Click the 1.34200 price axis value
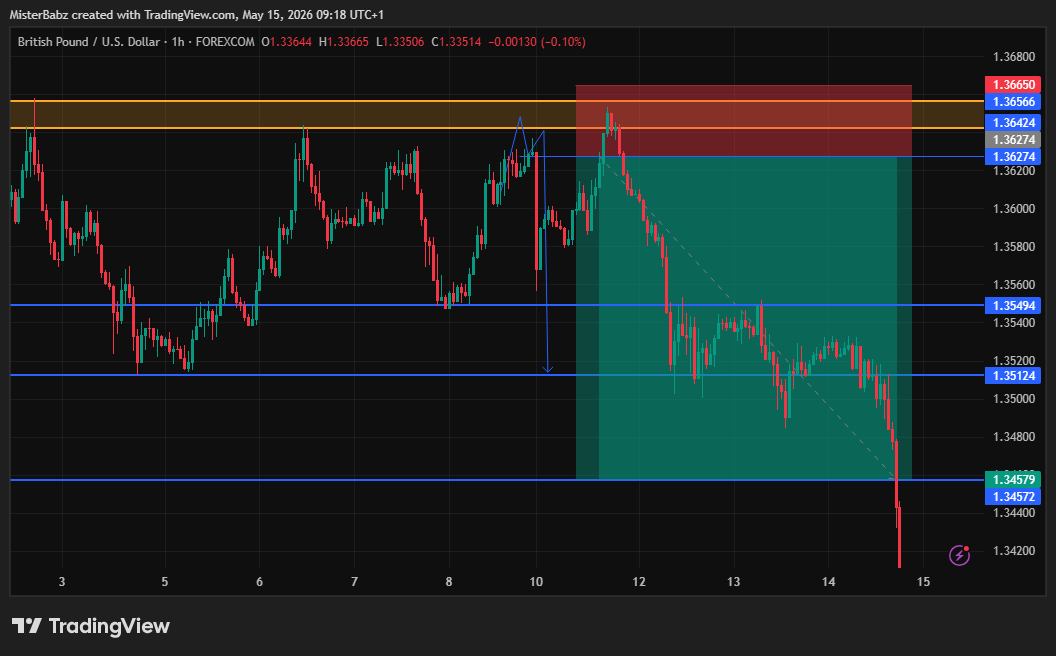The height and width of the screenshot is (656, 1056). (x=1014, y=551)
